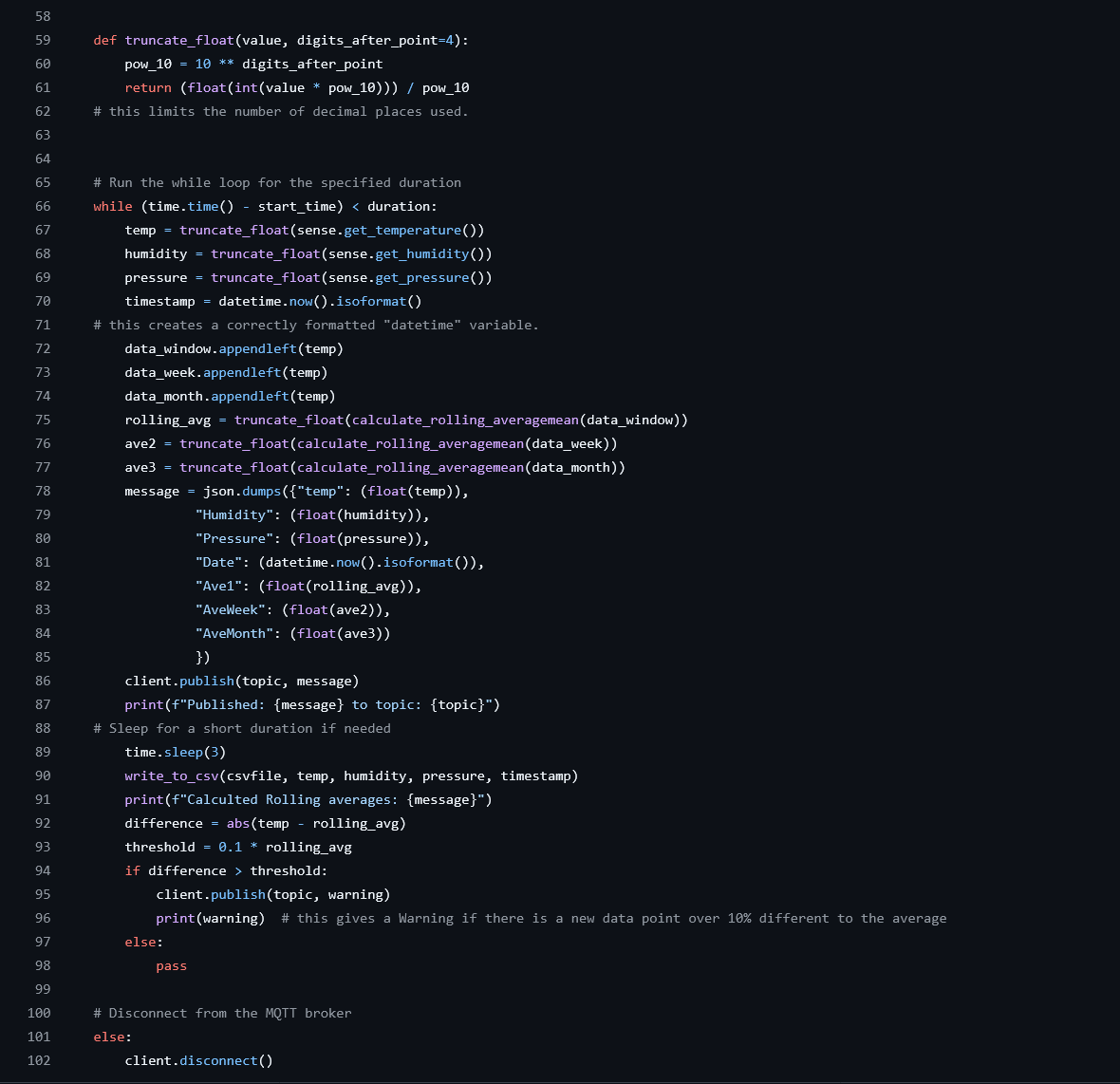The width and height of the screenshot is (1120, 1084).
Task: Click the pass keyword
Action: tap(172, 965)
